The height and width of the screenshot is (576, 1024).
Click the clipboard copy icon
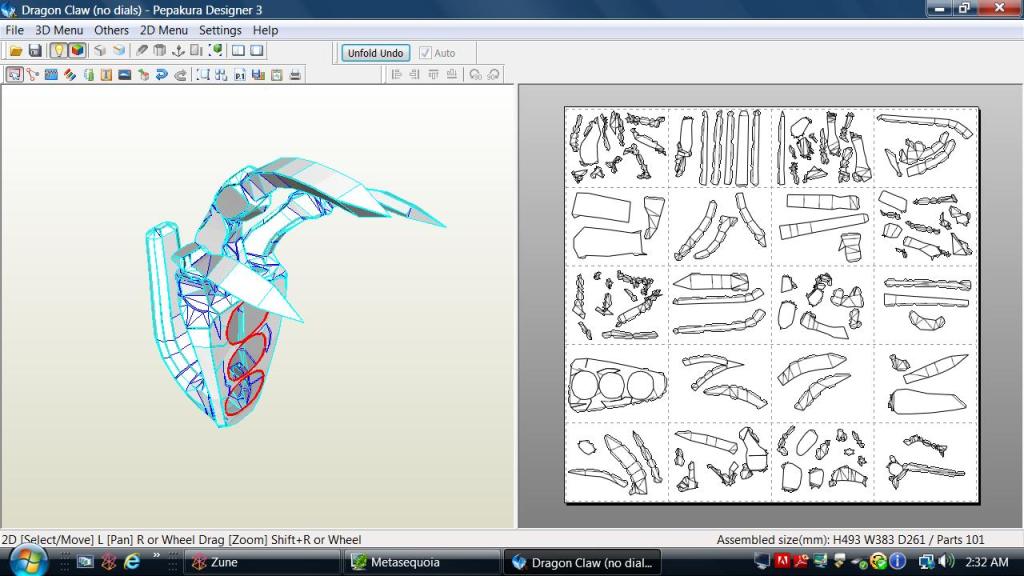(x=277, y=74)
